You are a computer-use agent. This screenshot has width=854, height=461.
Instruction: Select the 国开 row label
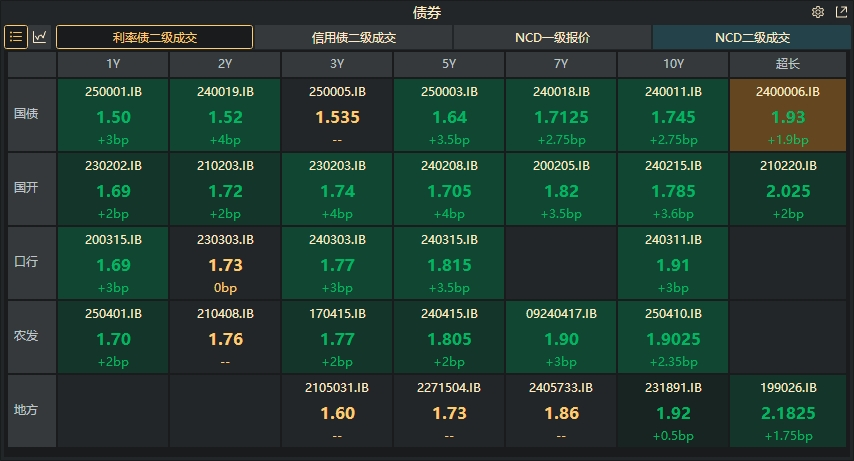(26, 188)
